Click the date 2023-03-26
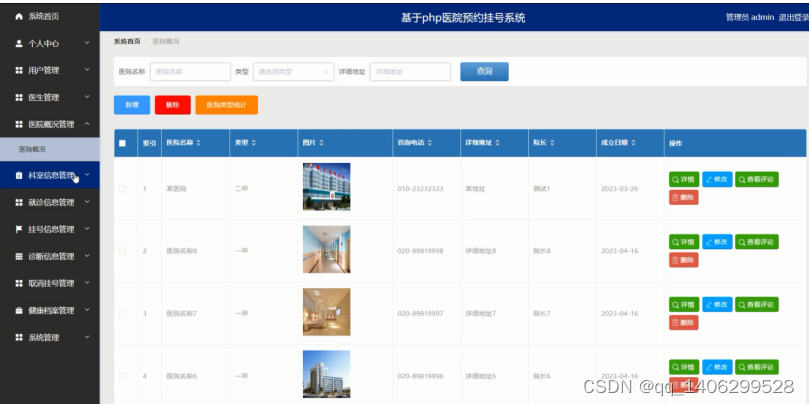The image size is (809, 406). 620,189
